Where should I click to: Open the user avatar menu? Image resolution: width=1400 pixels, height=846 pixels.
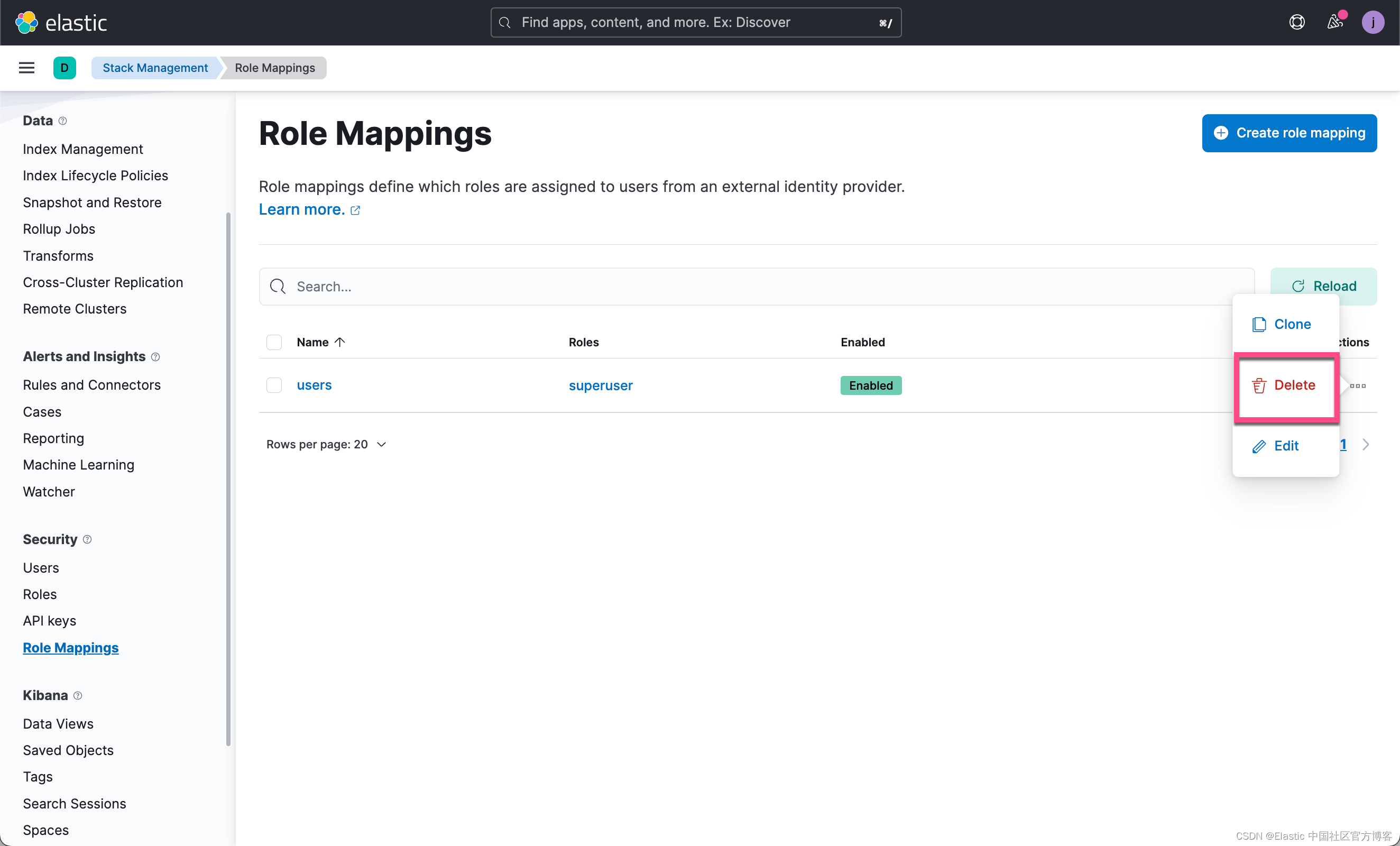coord(1373,22)
